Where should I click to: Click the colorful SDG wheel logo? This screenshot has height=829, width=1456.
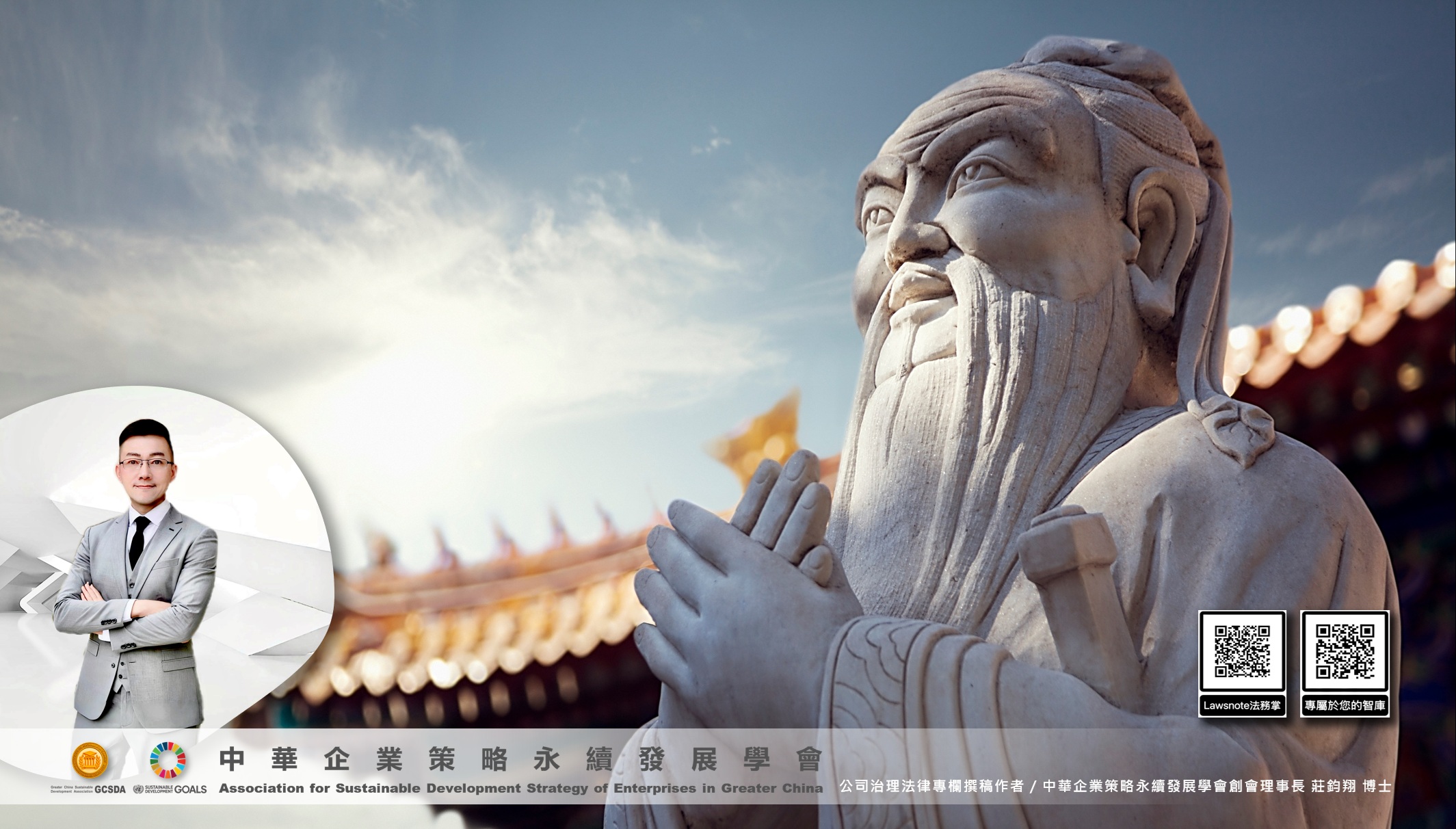pyautogui.click(x=168, y=759)
